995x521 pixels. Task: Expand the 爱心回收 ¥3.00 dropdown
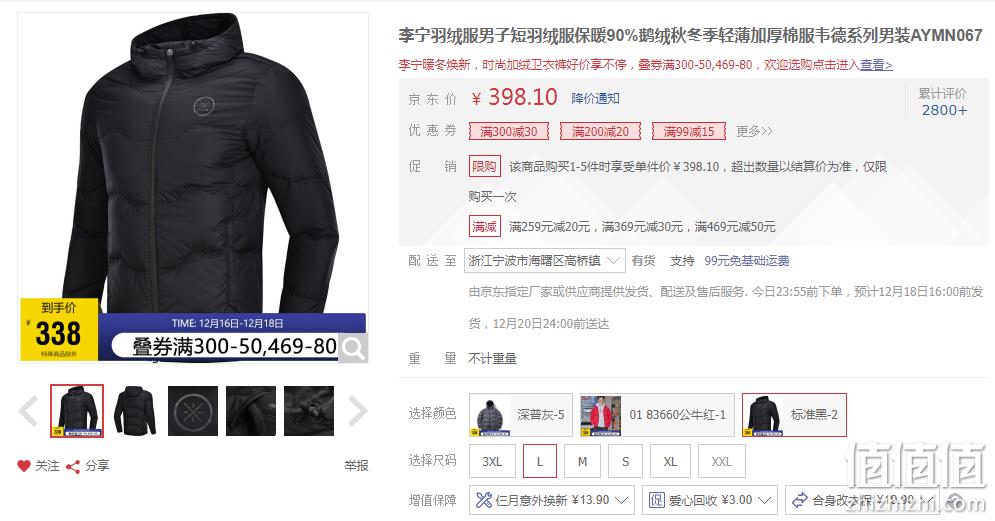click(710, 500)
